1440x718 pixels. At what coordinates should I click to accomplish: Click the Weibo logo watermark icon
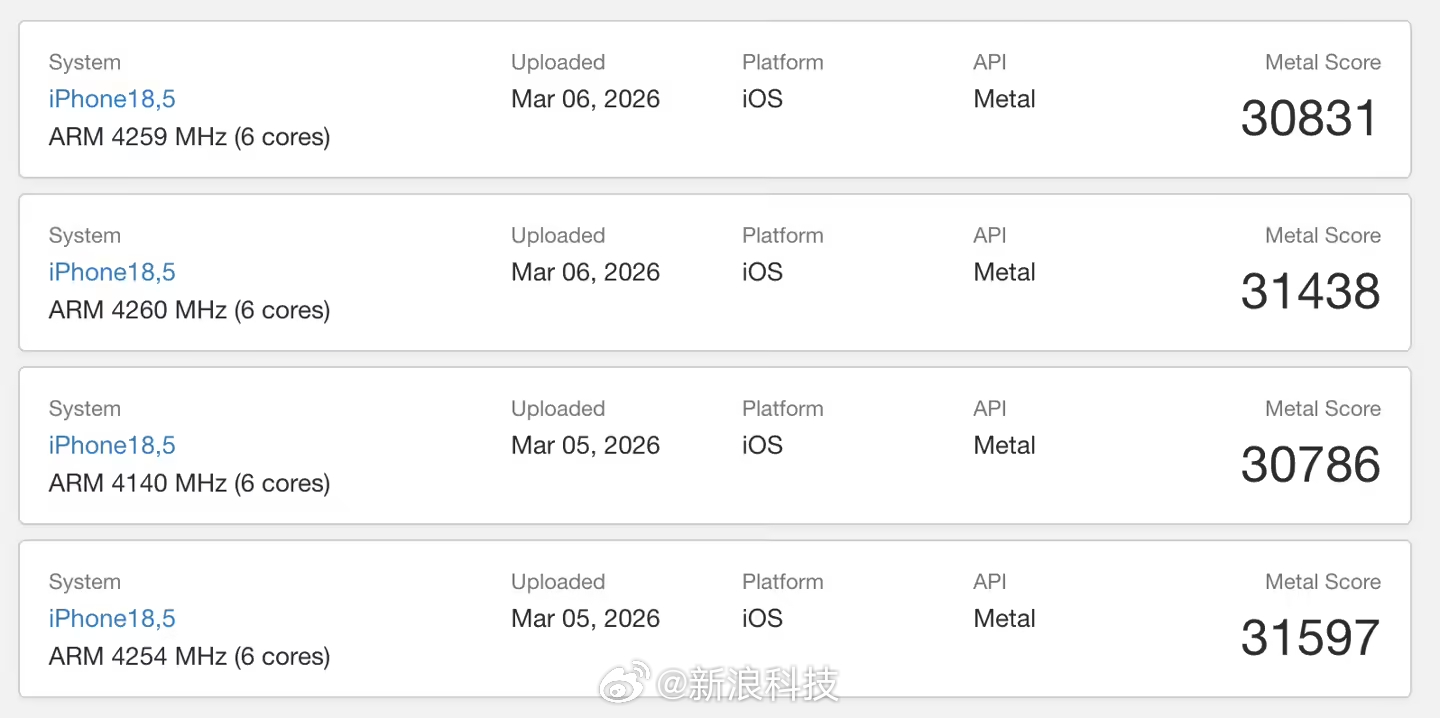point(625,684)
